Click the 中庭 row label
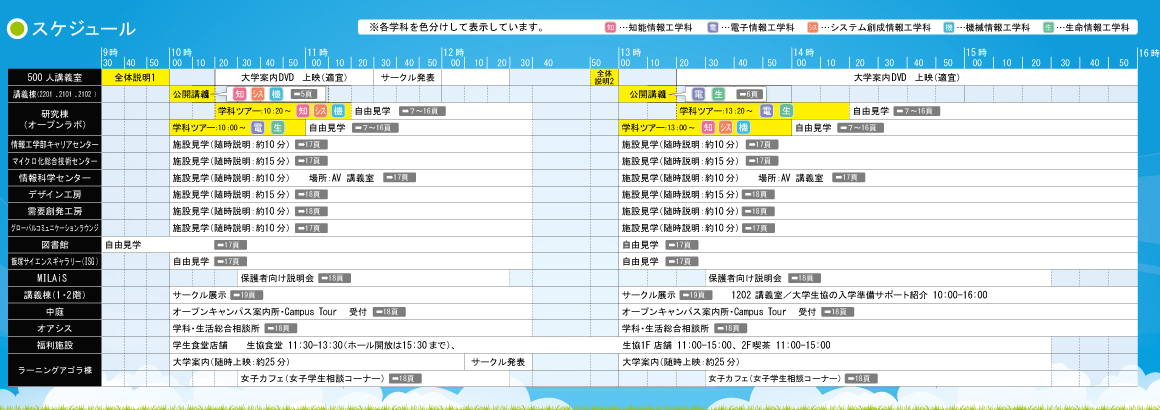Image resolution: width=1160 pixels, height=410 pixels. pos(53,312)
